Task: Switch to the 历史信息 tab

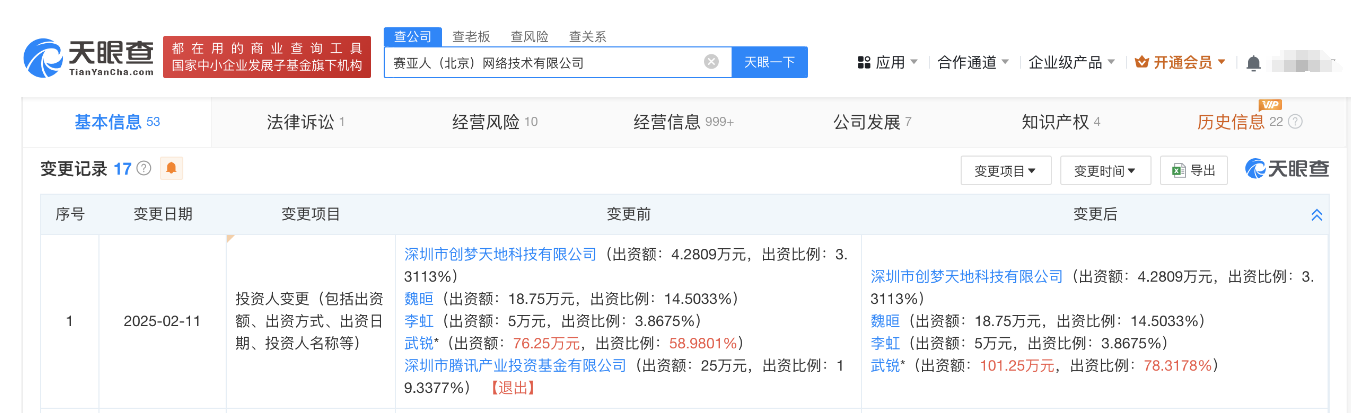Action: click(1240, 122)
